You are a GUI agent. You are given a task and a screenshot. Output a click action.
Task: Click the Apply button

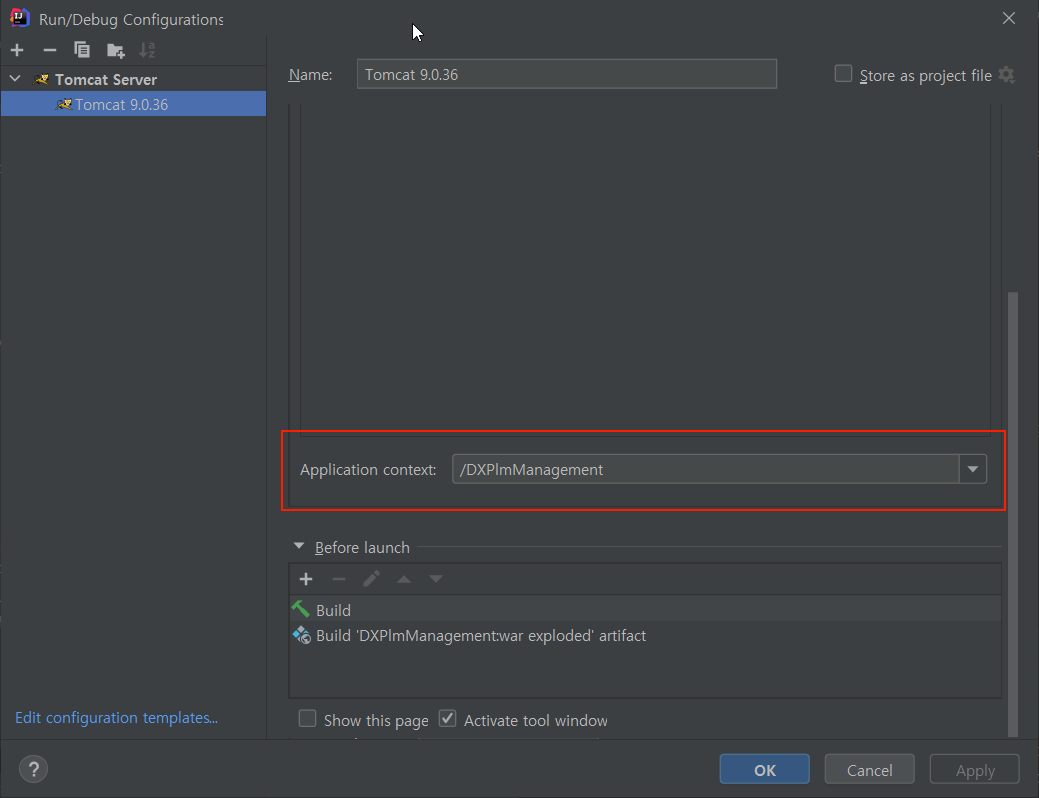(975, 770)
